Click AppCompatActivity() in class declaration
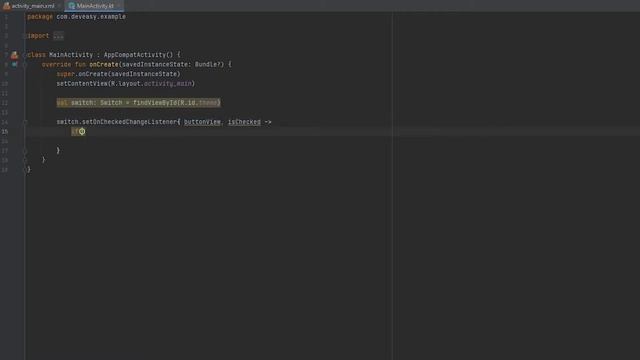640x360 pixels. pyautogui.click(x=138, y=55)
